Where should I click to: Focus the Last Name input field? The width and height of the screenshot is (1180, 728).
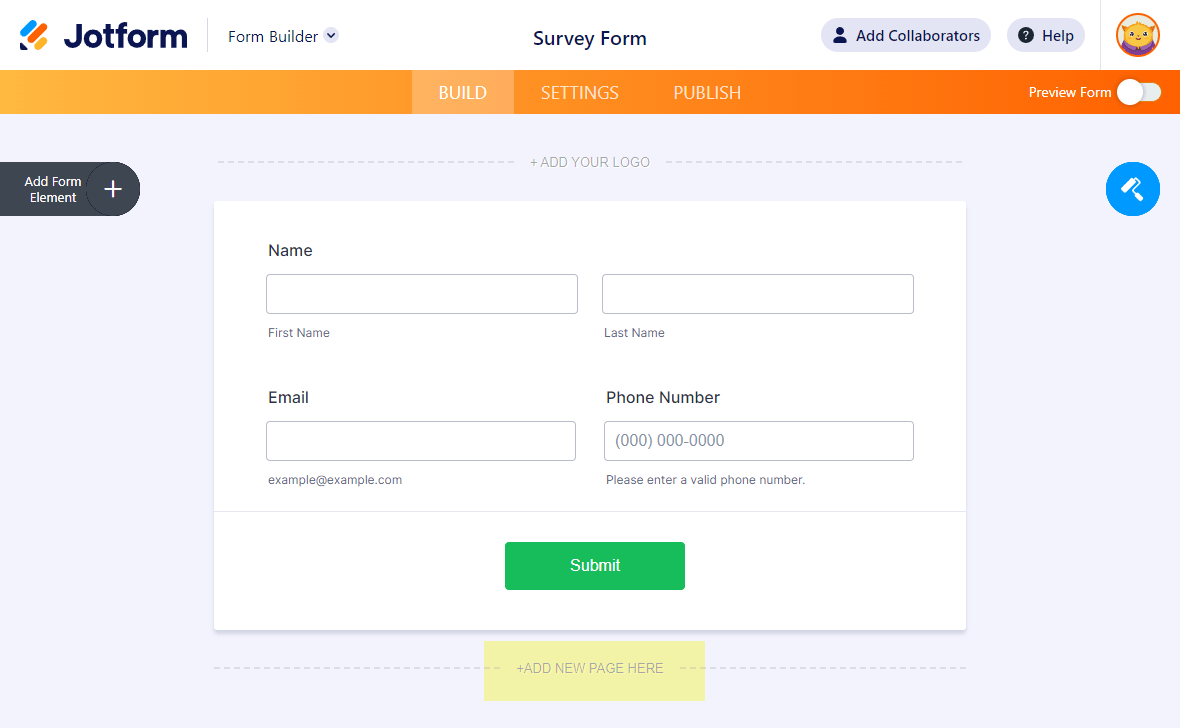758,294
